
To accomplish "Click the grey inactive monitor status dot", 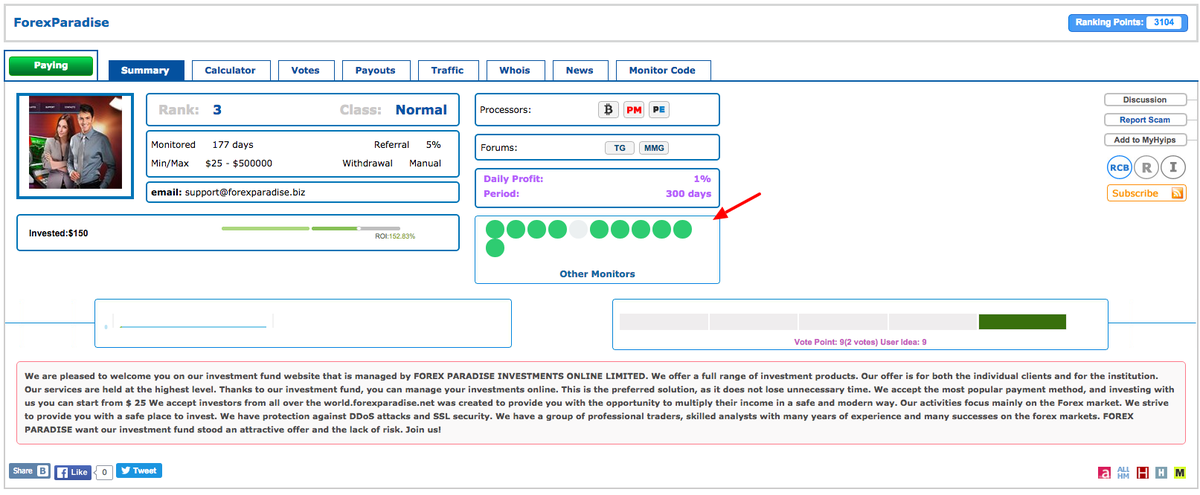I will click(x=578, y=229).
